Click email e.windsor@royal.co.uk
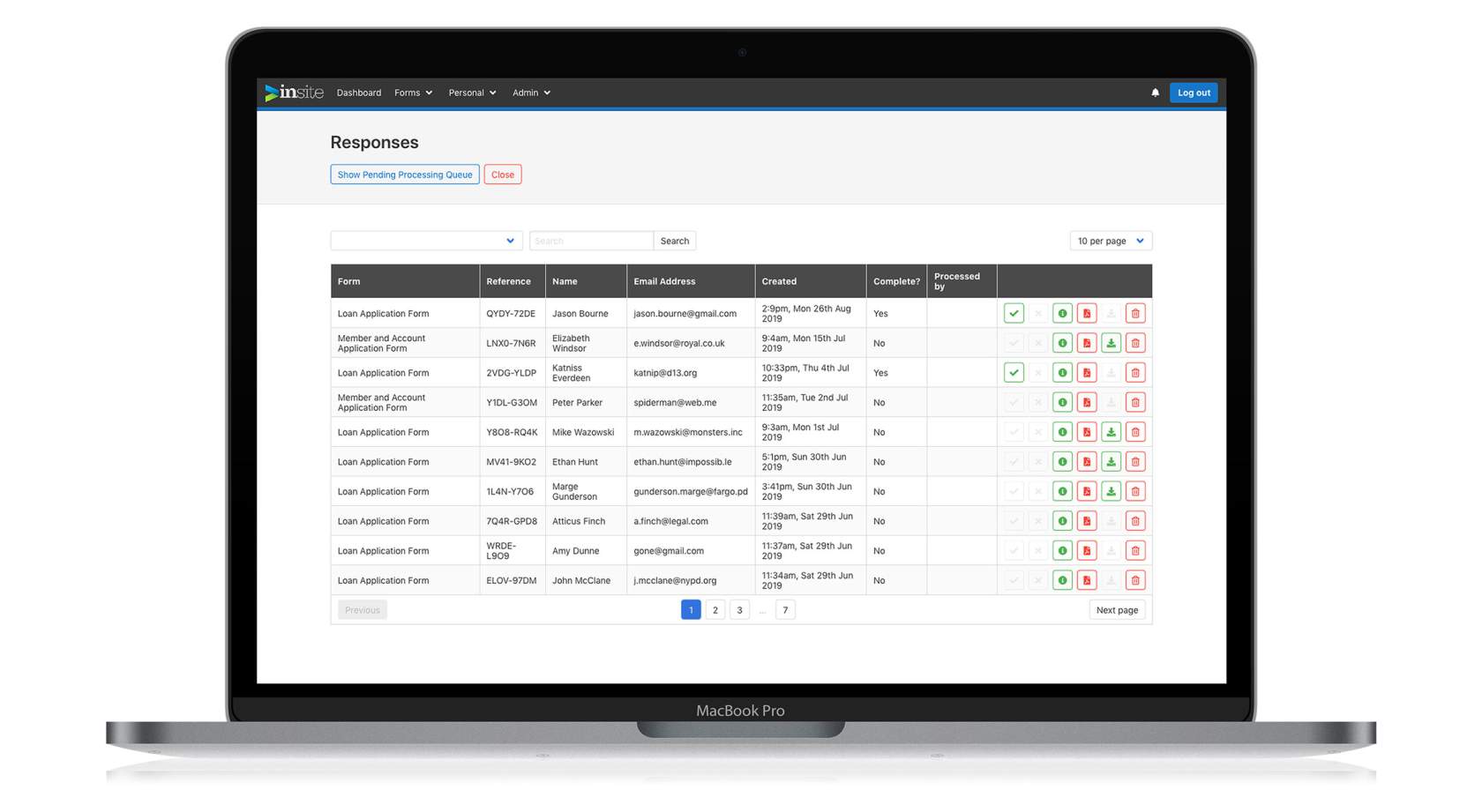The width and height of the screenshot is (1482, 812). click(679, 343)
